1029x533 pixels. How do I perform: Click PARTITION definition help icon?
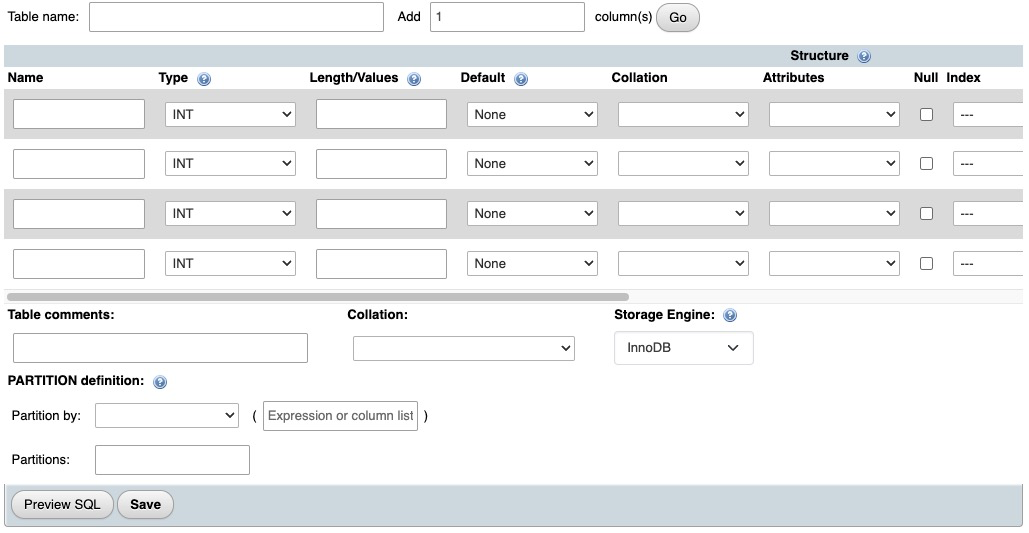pyautogui.click(x=160, y=382)
